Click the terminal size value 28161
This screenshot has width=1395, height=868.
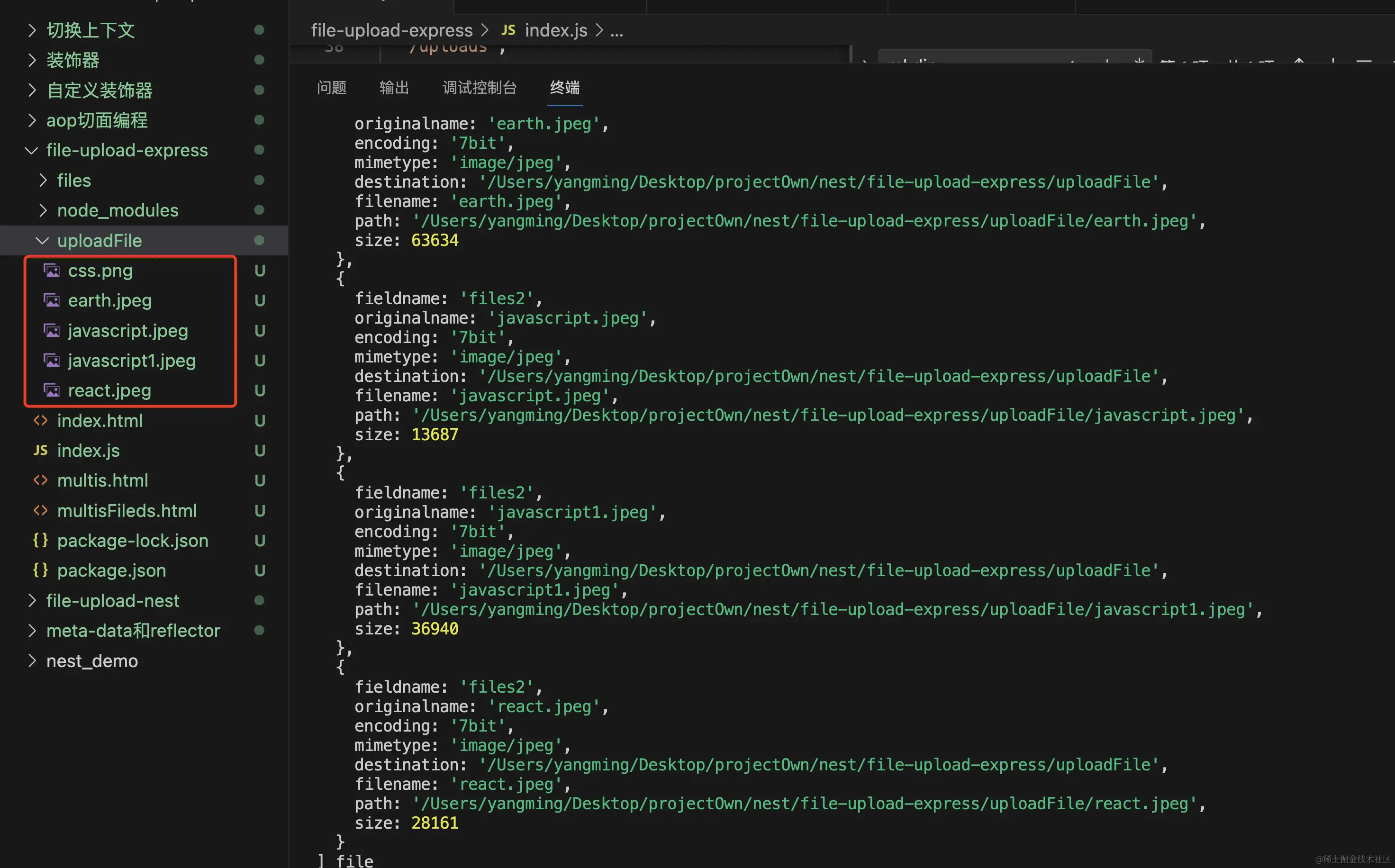point(435,823)
